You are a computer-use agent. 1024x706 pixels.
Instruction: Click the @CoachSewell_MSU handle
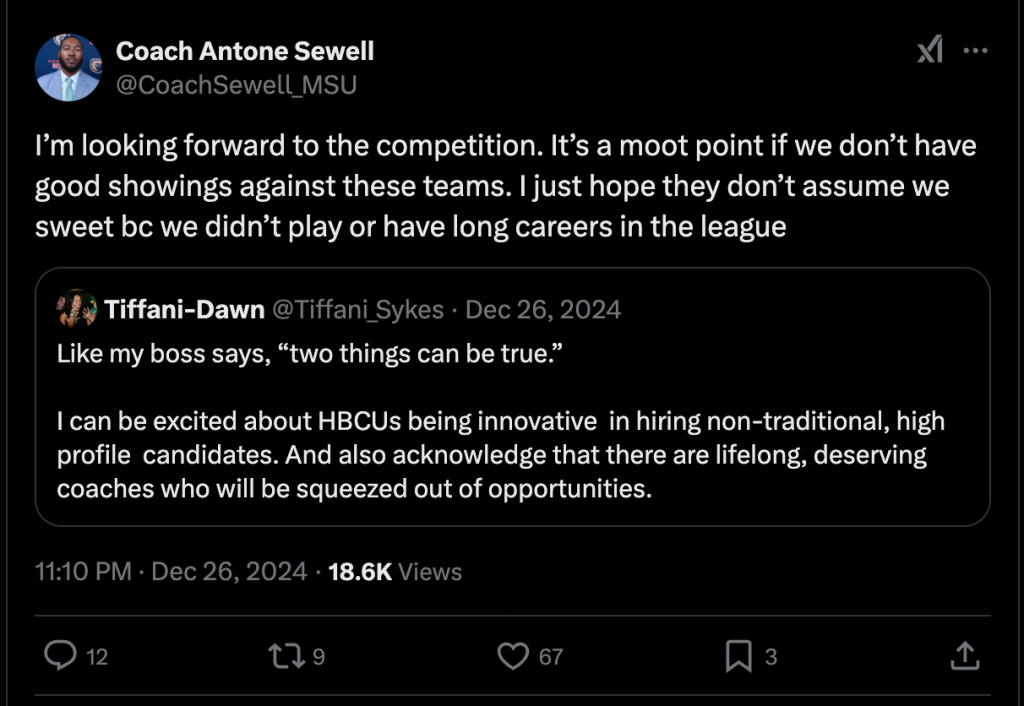pos(236,85)
